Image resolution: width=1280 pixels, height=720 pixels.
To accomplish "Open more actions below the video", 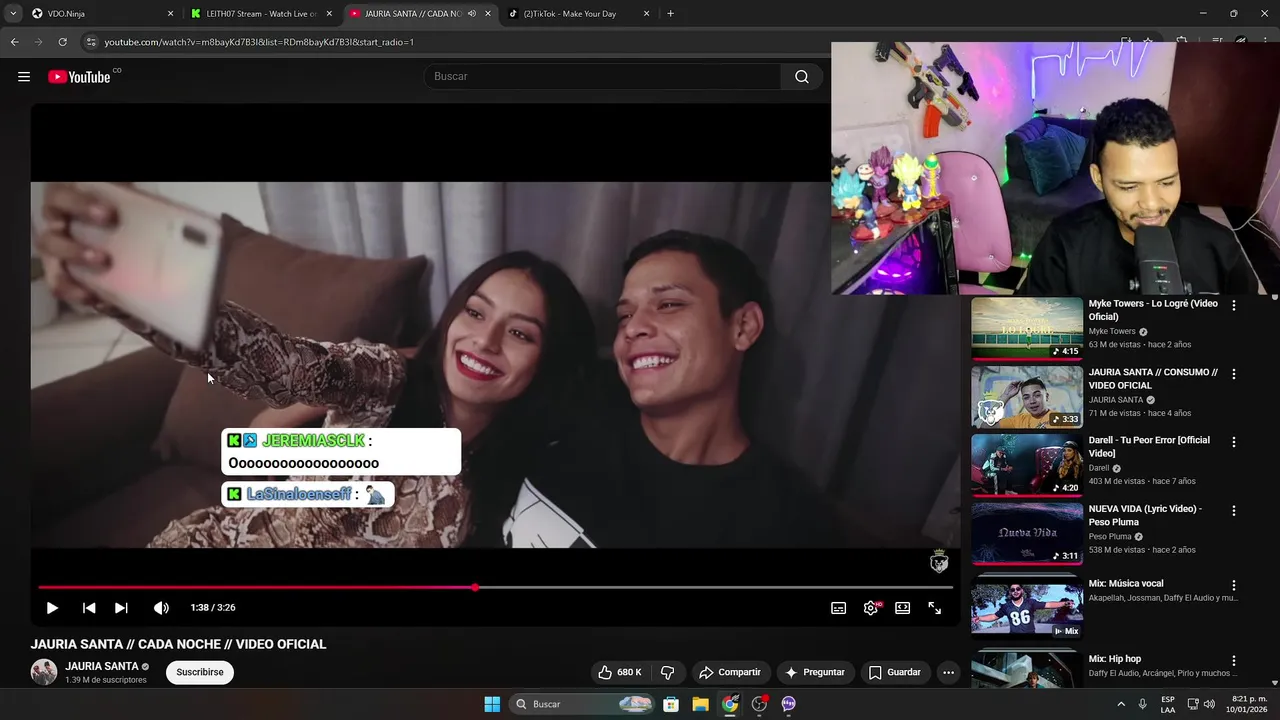I will pyautogui.click(x=948, y=672).
